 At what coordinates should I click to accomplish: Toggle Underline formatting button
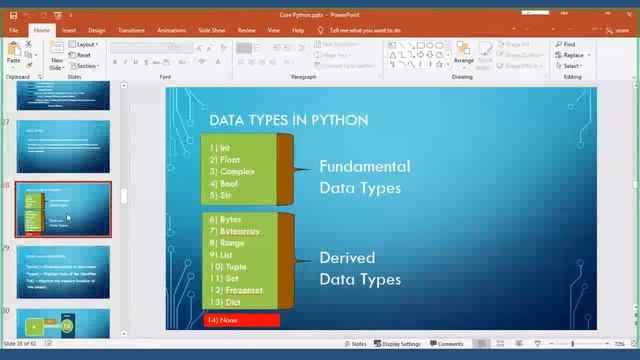135,62
